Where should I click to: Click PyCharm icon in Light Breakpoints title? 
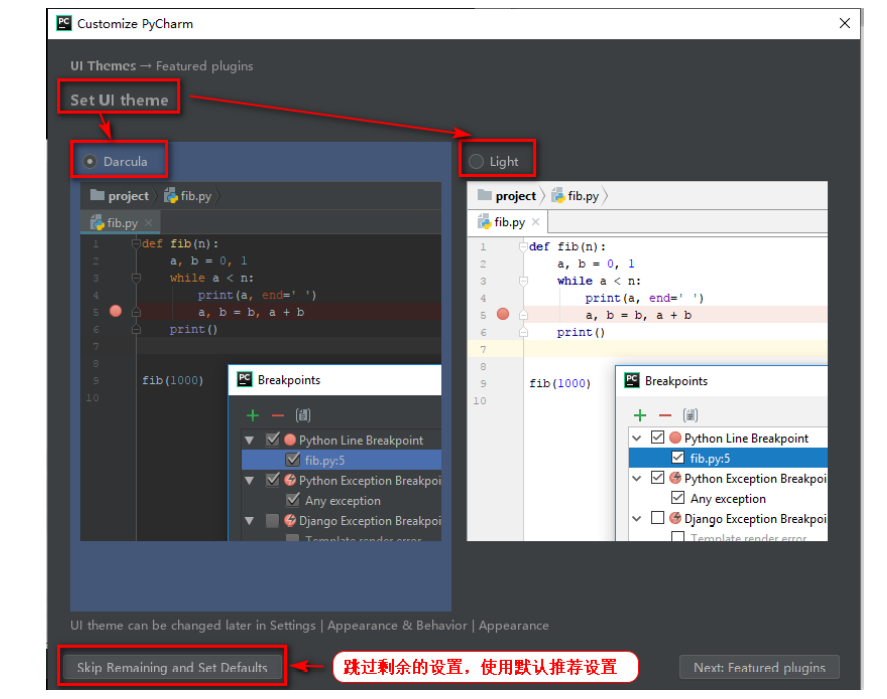point(632,381)
